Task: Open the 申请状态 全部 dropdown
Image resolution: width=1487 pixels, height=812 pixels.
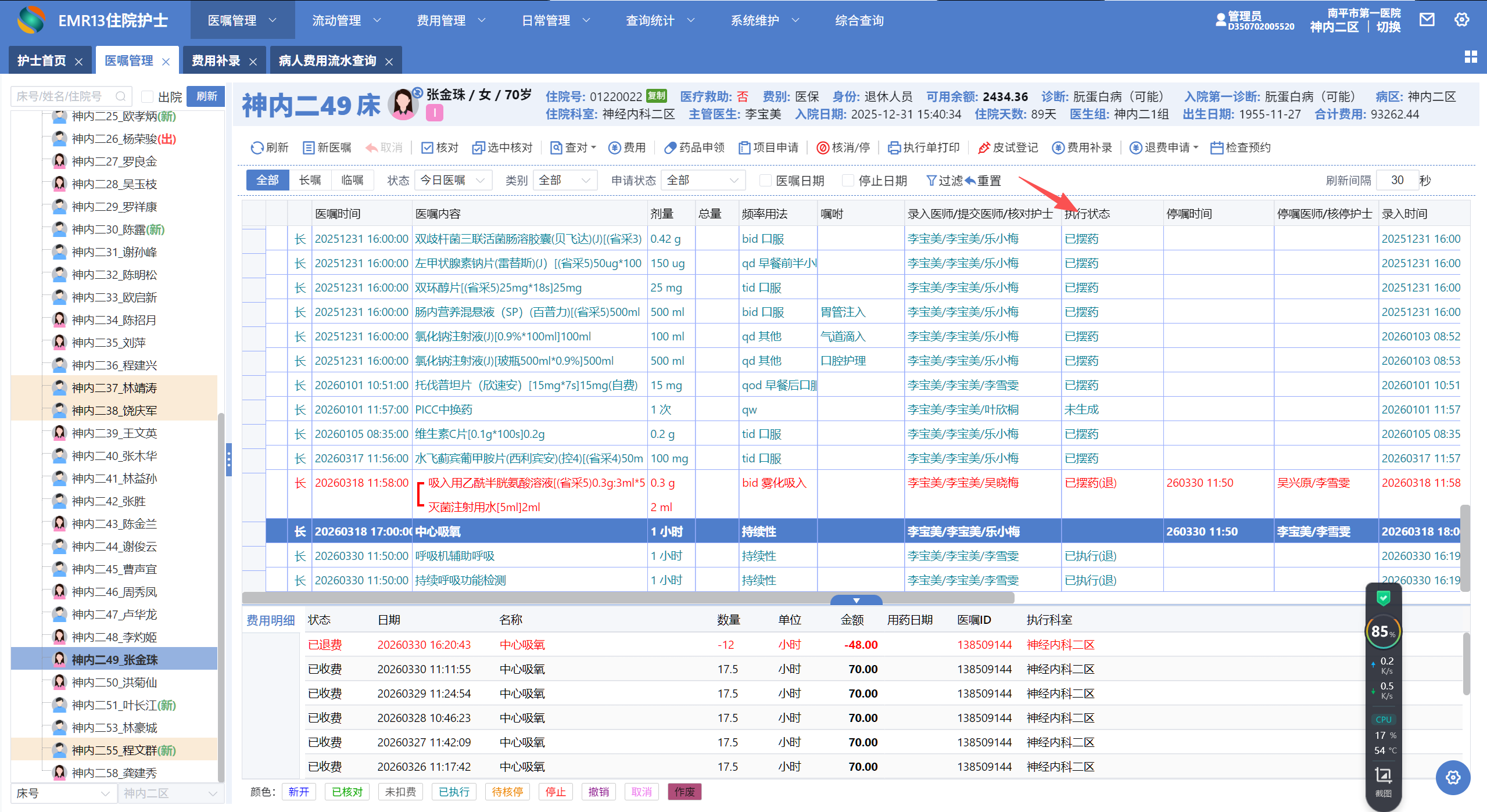Action: pos(702,181)
